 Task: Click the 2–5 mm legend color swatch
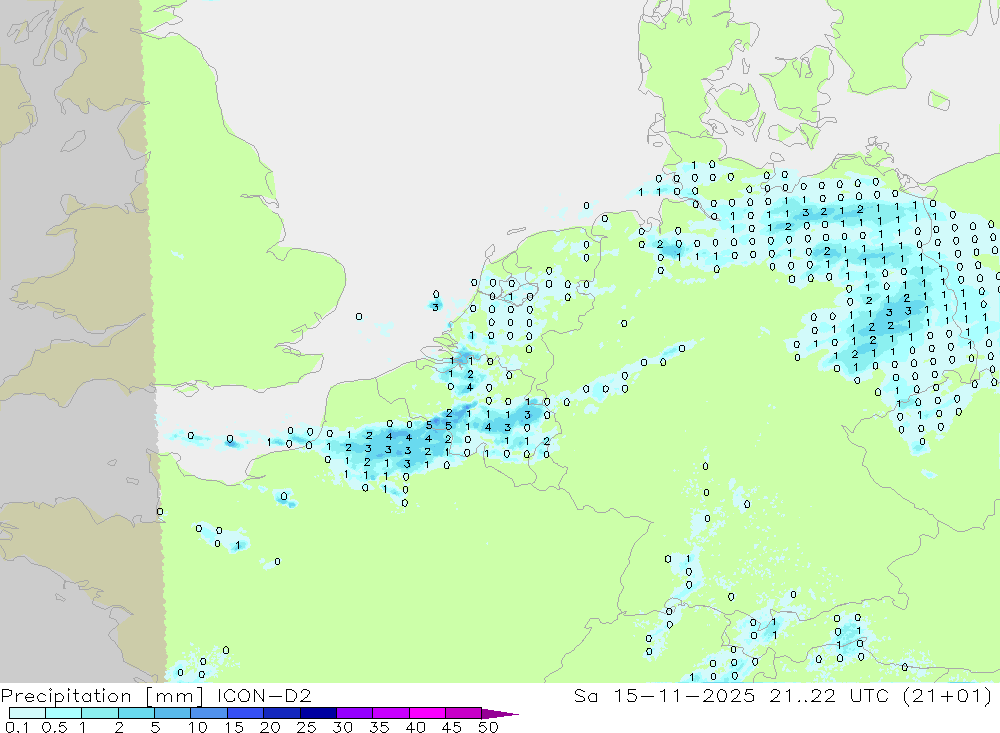[x=136, y=713]
